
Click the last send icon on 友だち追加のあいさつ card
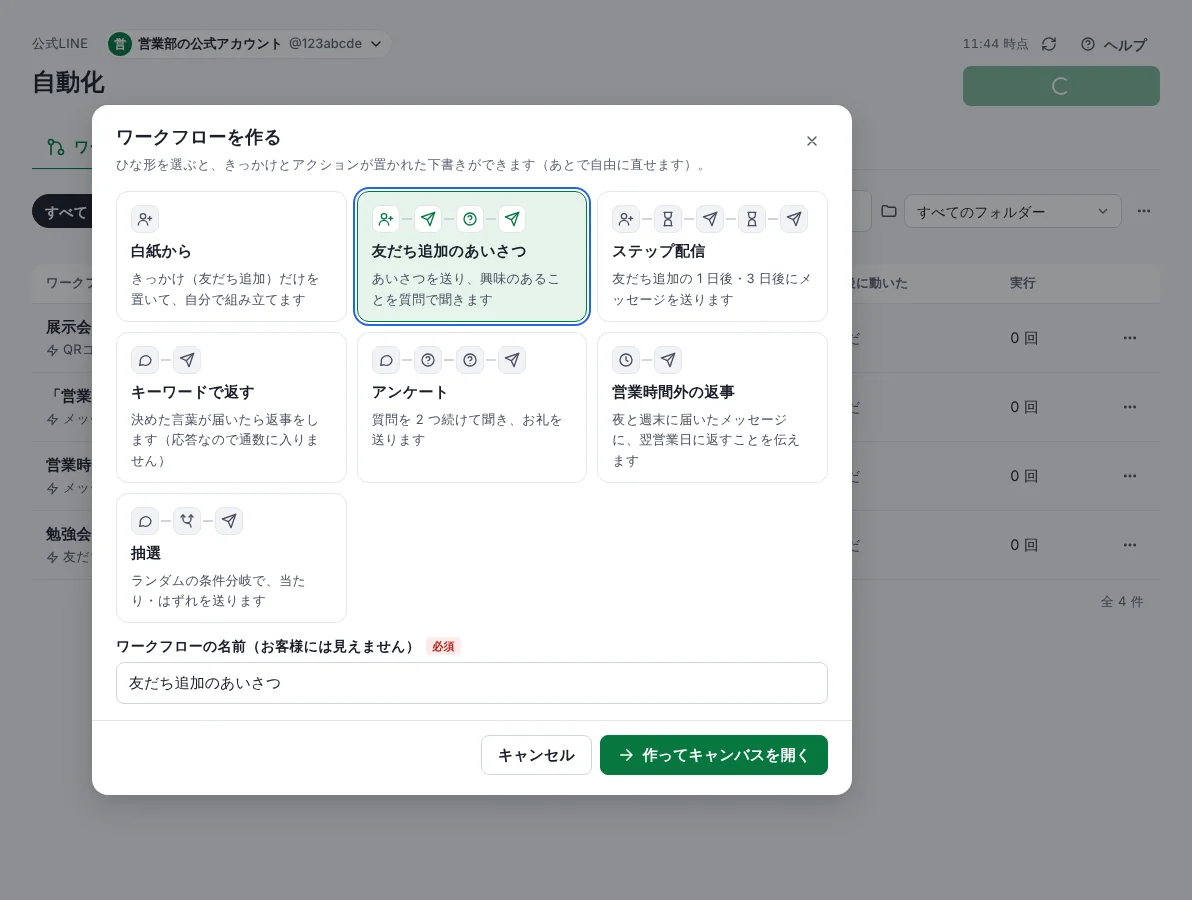click(512, 219)
